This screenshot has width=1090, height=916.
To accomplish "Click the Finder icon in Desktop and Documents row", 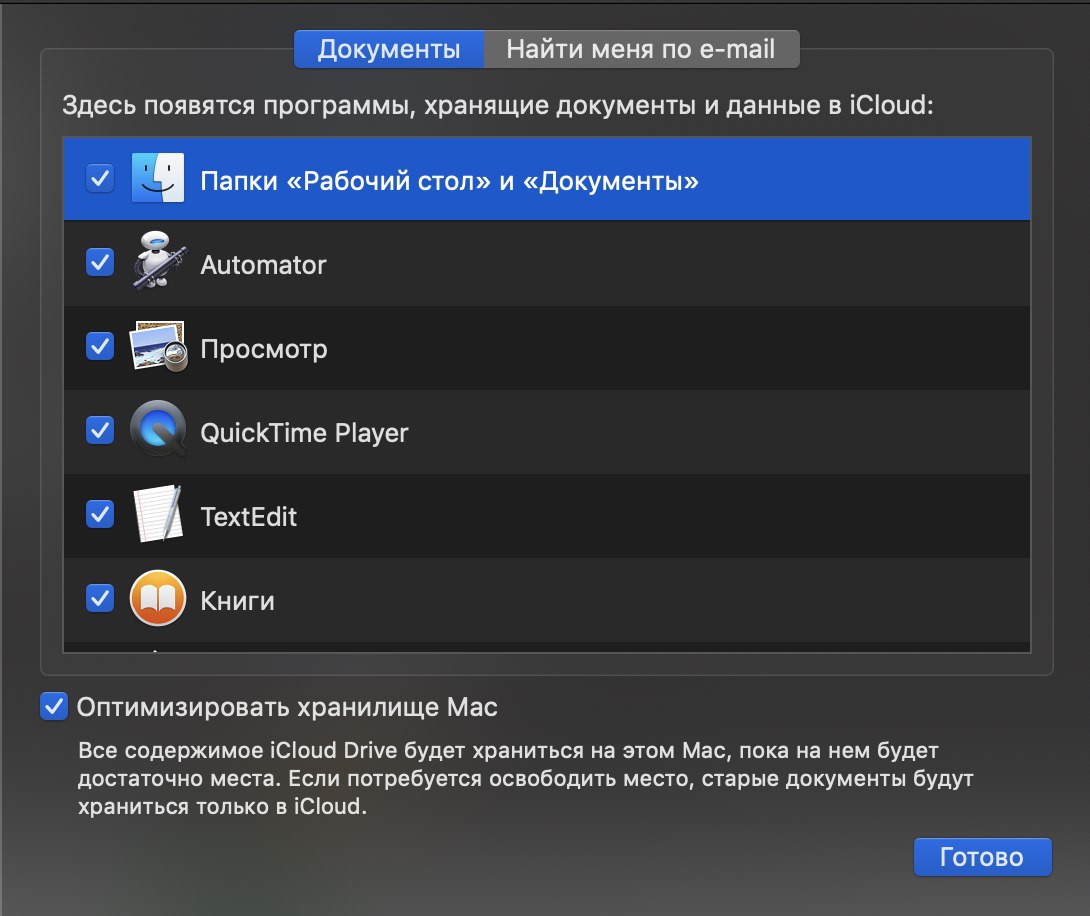I will [158, 178].
